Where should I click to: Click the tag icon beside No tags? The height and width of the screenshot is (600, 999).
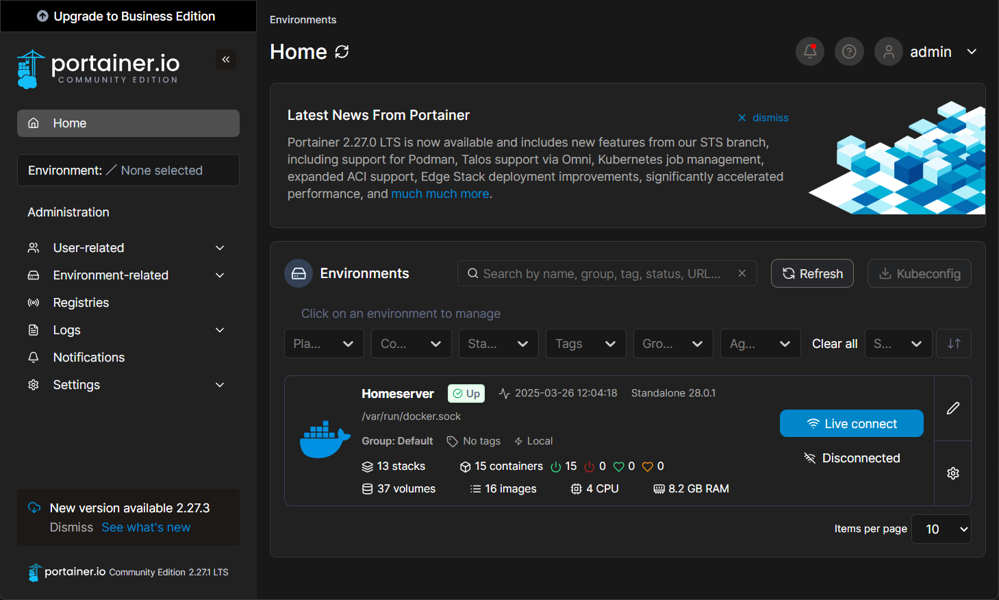click(452, 441)
